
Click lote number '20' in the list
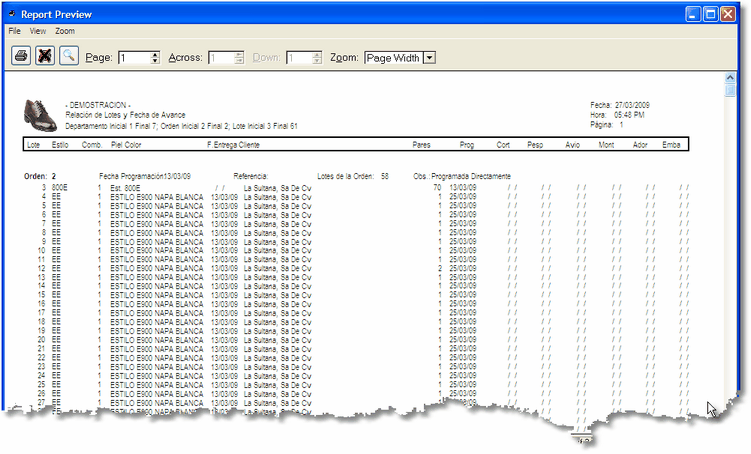[41, 340]
